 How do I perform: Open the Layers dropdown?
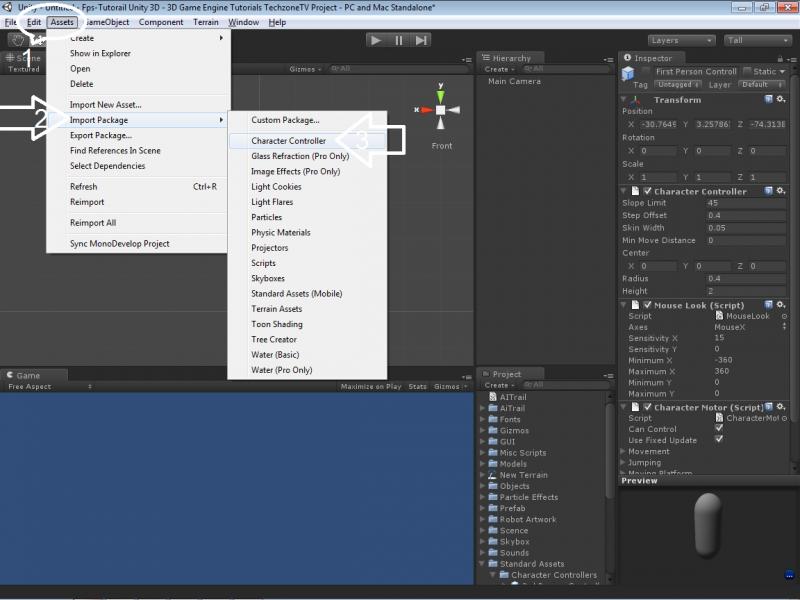[x=680, y=41]
